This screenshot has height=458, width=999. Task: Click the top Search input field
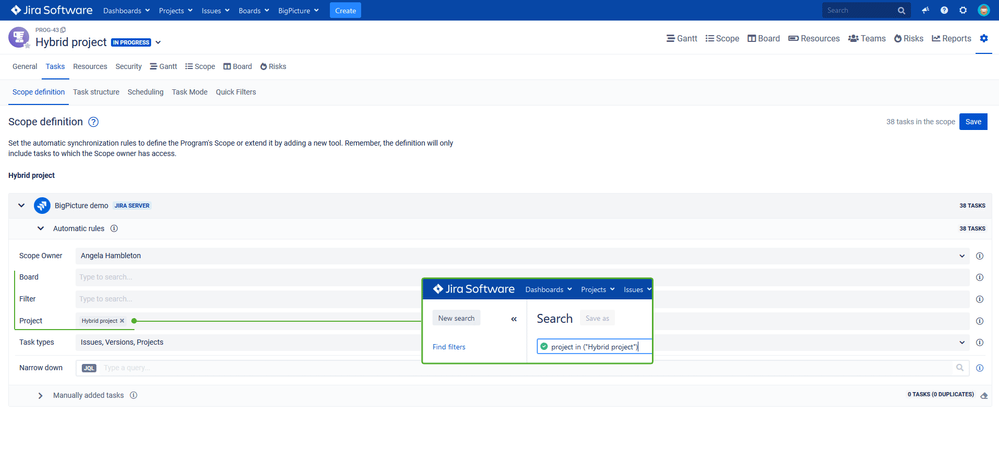coord(866,10)
